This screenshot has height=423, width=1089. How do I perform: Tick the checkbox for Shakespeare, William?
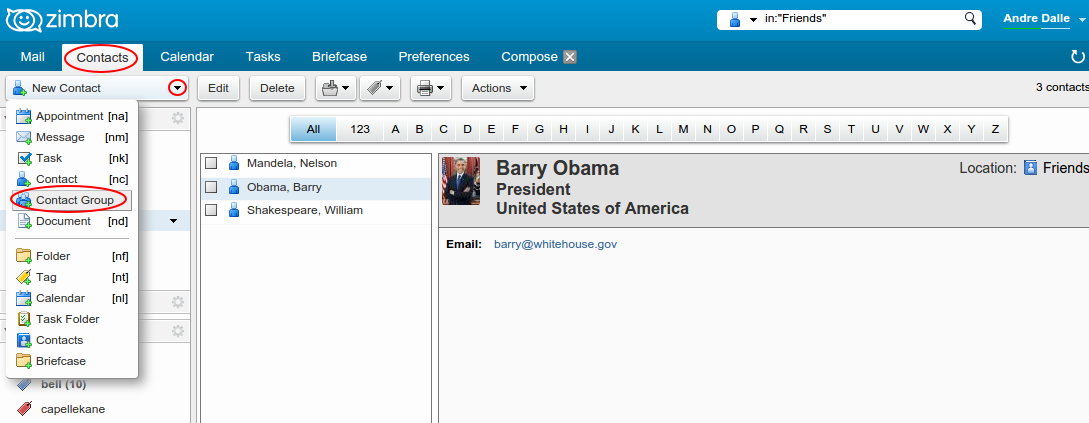212,210
